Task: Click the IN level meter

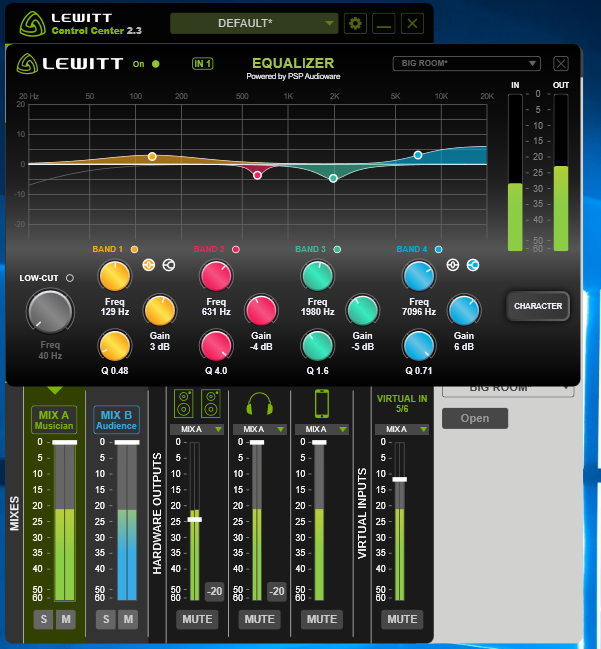Action: pos(515,172)
